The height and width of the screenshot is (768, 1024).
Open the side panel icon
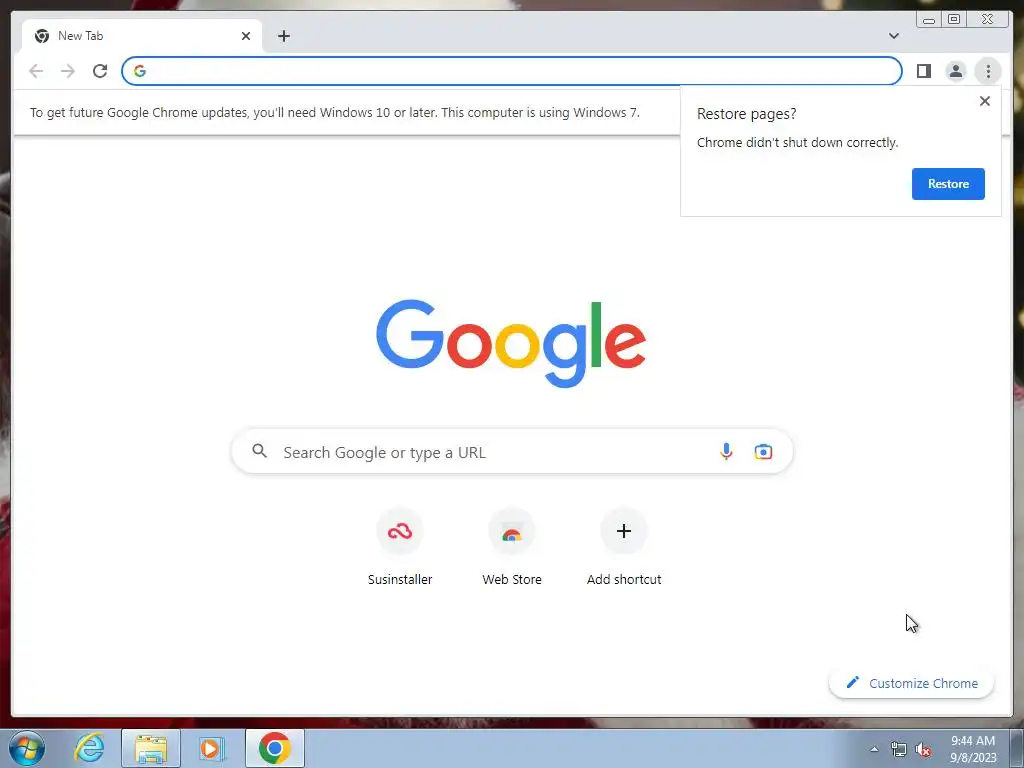tap(923, 71)
